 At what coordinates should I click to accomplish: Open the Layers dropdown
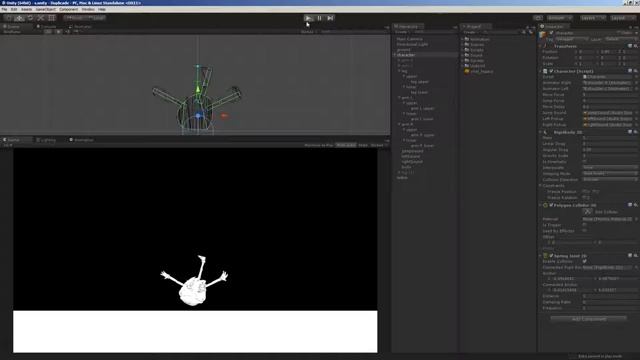pyautogui.click(x=592, y=18)
